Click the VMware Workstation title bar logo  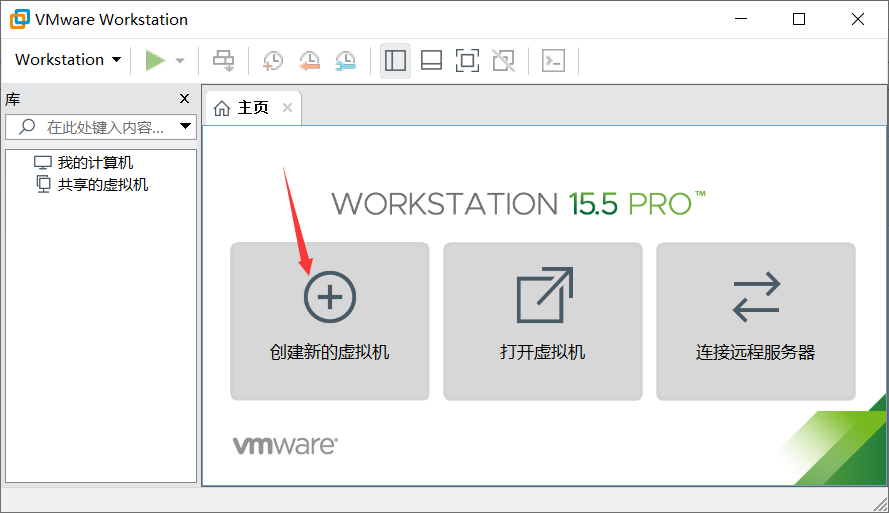pyautogui.click(x=19, y=19)
